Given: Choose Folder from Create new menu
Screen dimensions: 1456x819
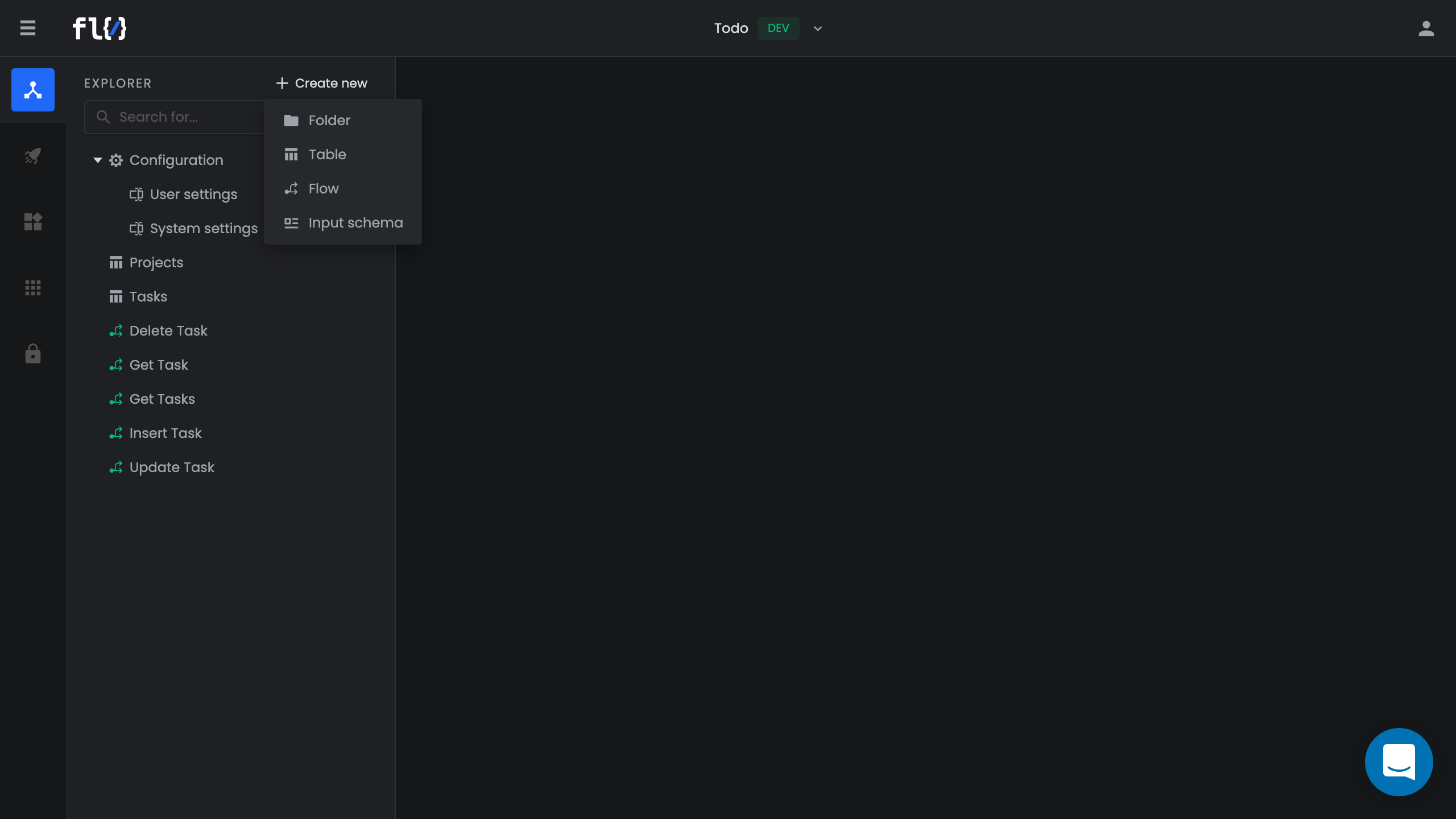Looking at the screenshot, I should [329, 121].
